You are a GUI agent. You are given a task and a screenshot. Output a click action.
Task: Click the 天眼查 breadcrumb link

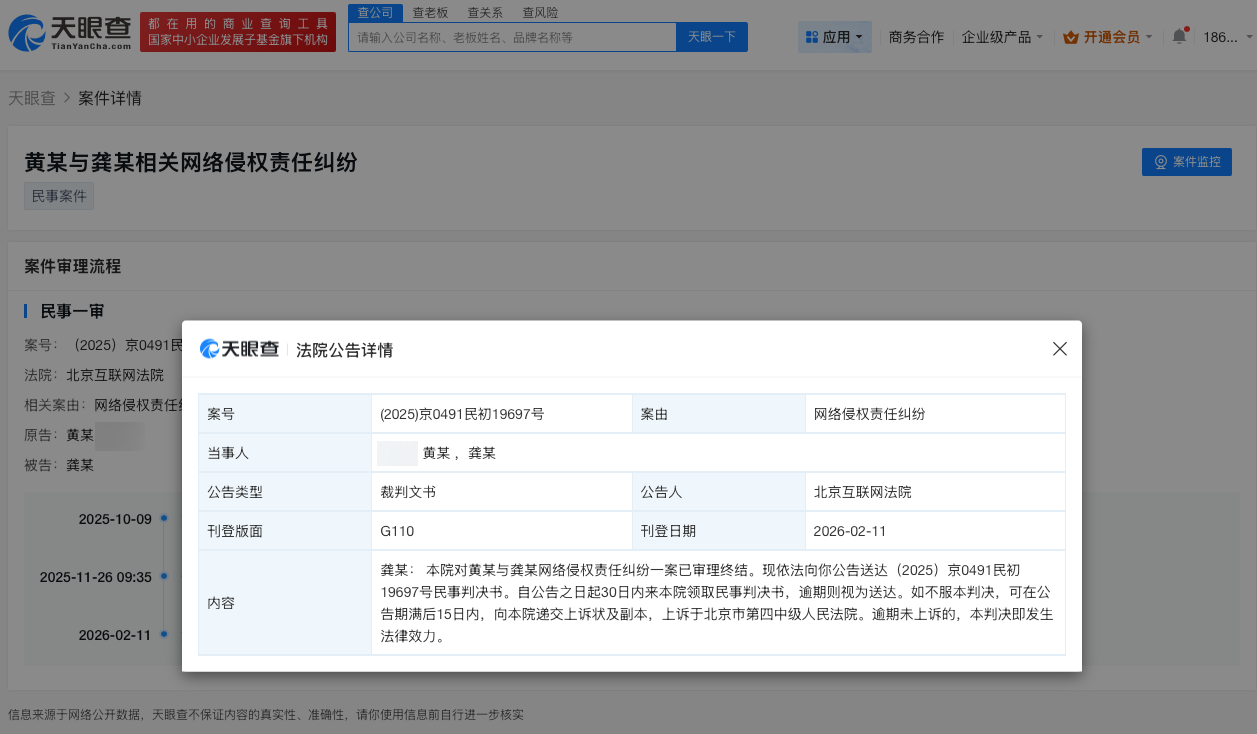pyautogui.click(x=32, y=98)
